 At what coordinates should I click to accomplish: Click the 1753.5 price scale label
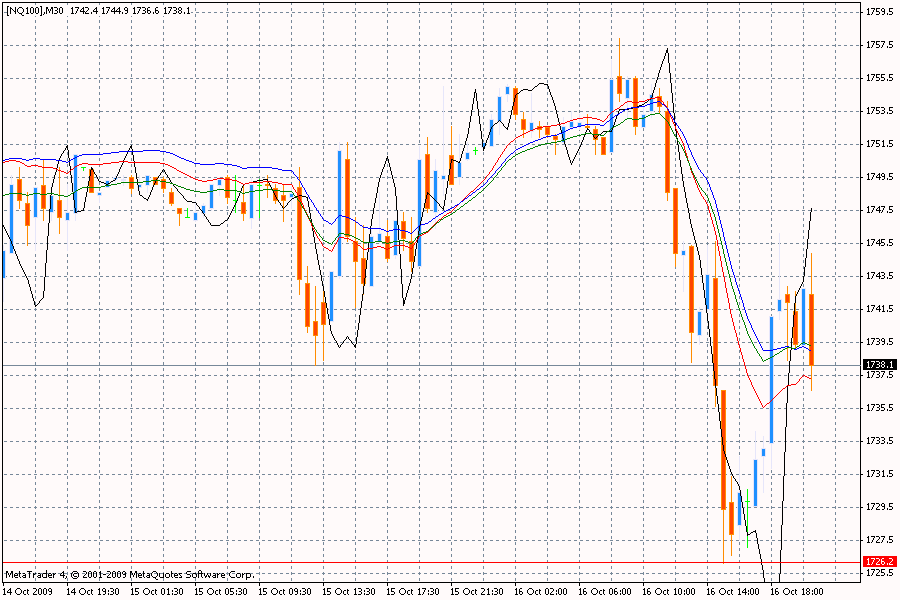880,110
